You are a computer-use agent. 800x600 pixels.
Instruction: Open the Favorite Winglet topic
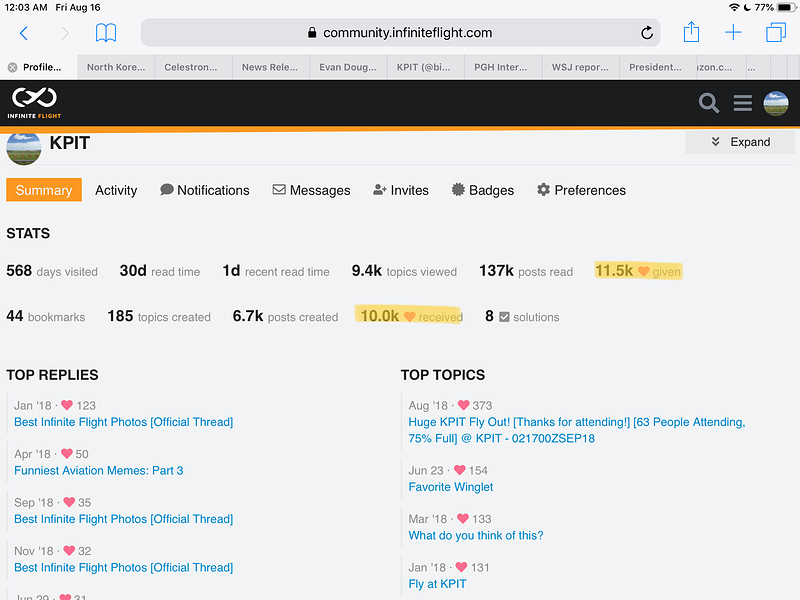point(451,487)
